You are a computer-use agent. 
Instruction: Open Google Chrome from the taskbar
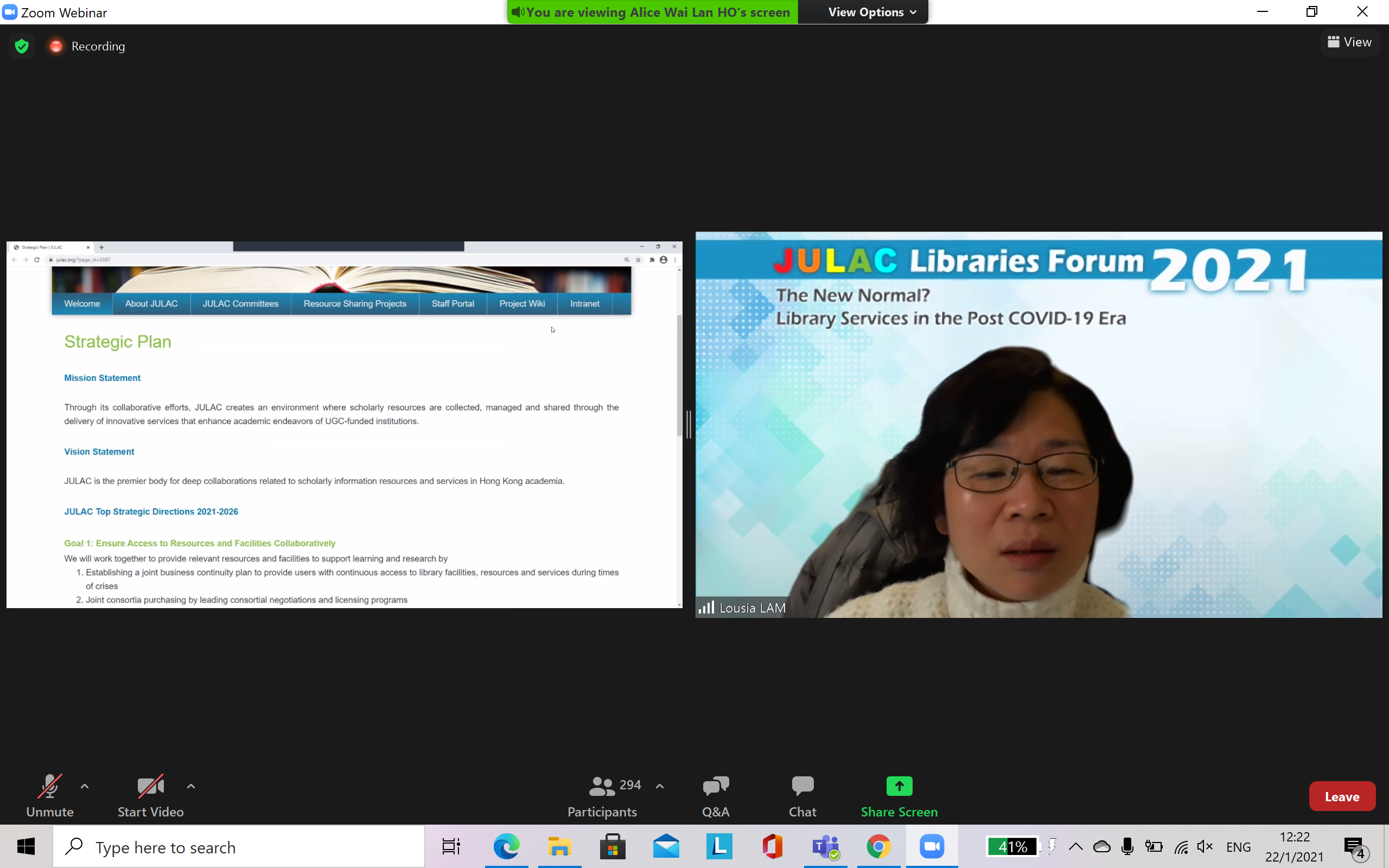click(x=878, y=847)
